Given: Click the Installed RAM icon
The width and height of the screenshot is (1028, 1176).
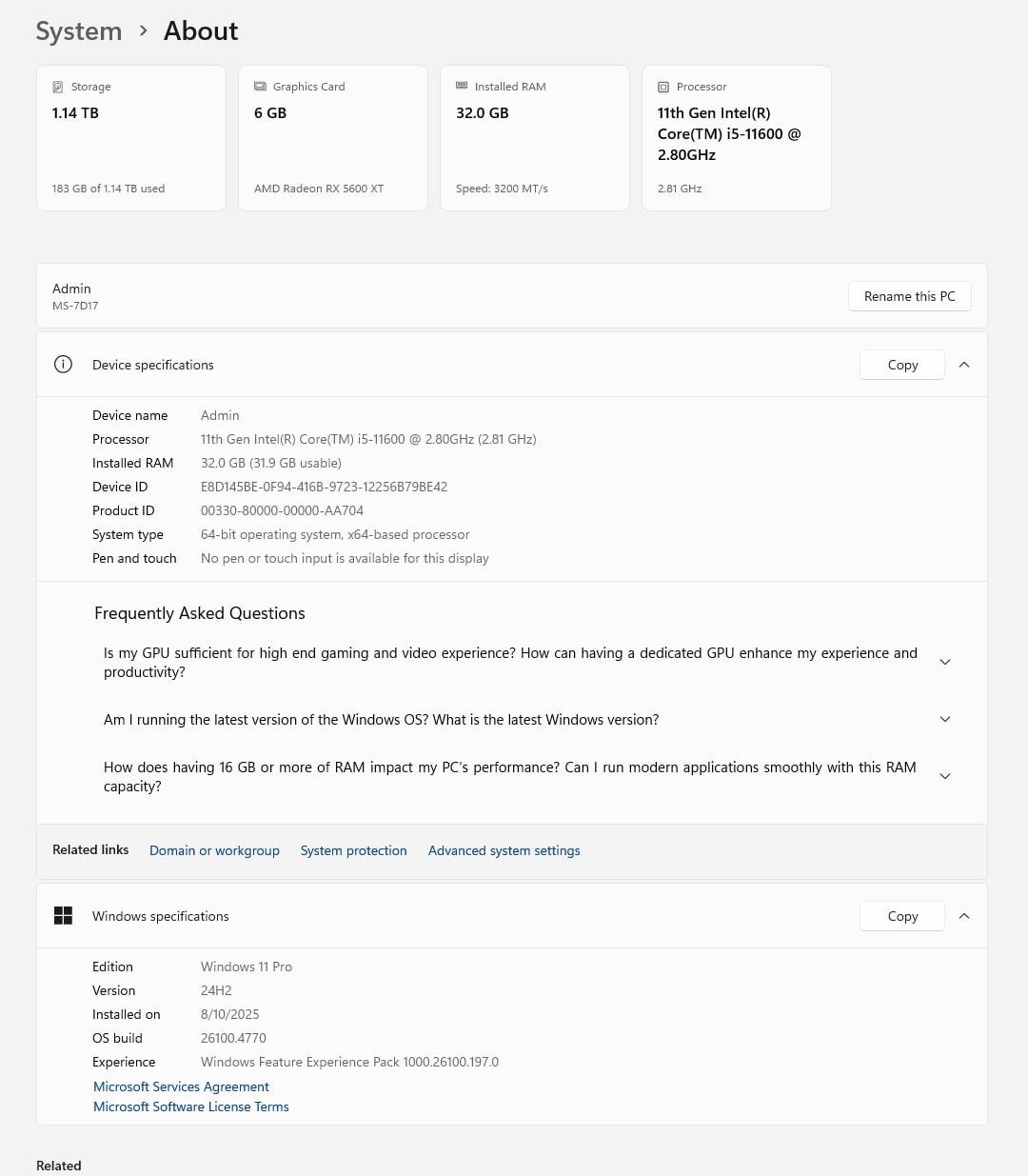Looking at the screenshot, I should [462, 86].
